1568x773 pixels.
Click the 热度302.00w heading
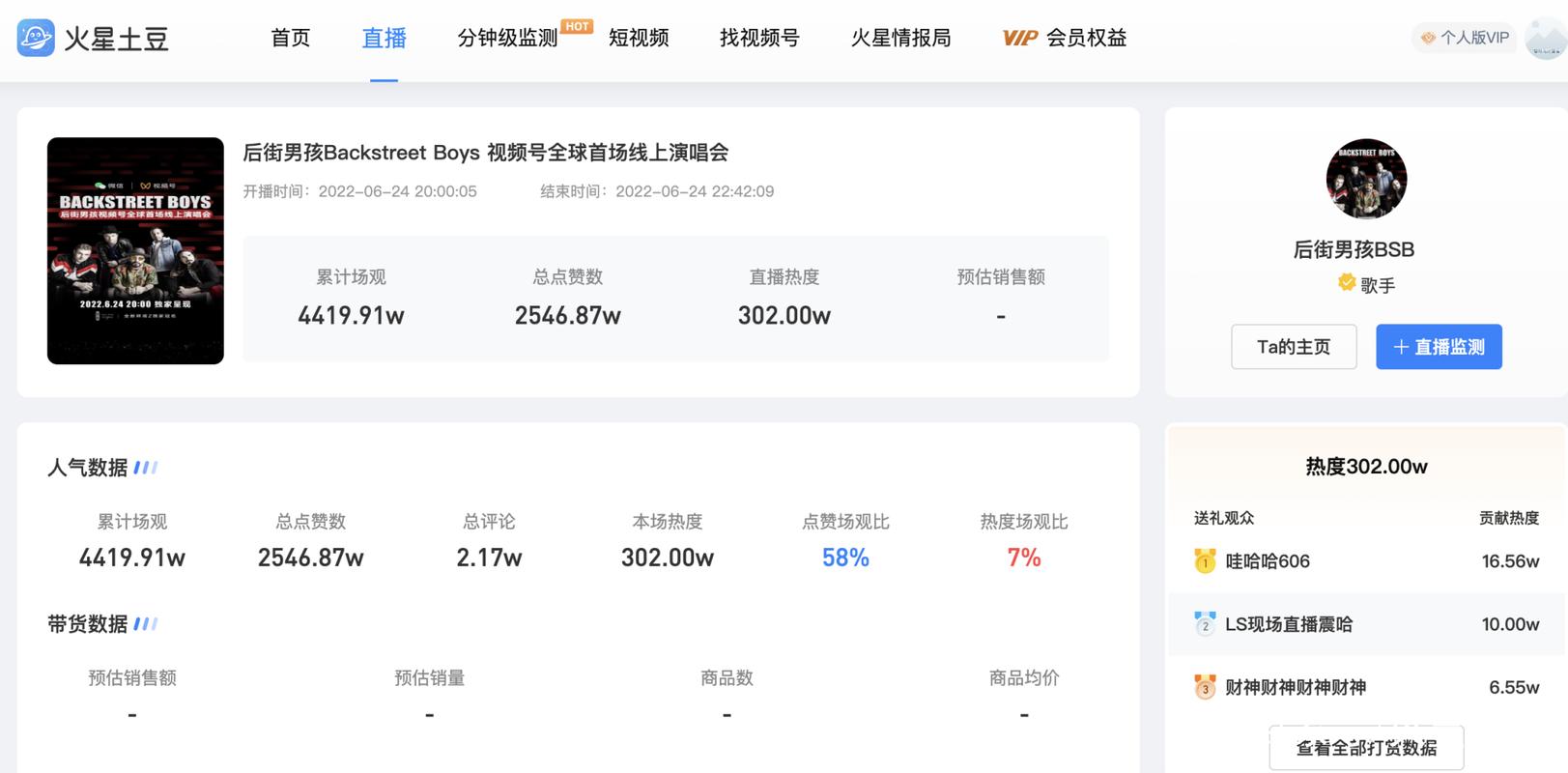(x=1366, y=467)
